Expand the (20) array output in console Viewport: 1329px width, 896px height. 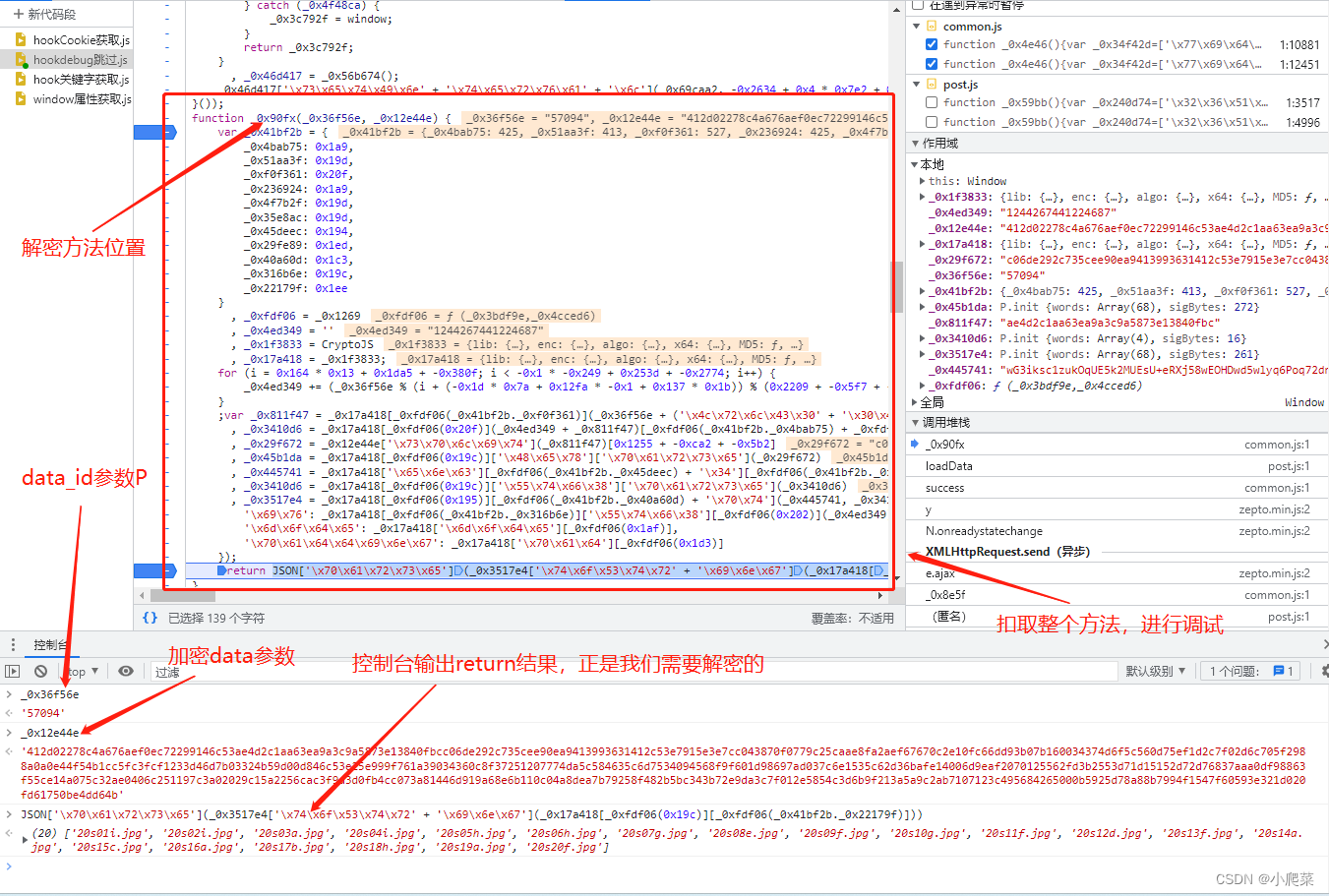point(25,839)
